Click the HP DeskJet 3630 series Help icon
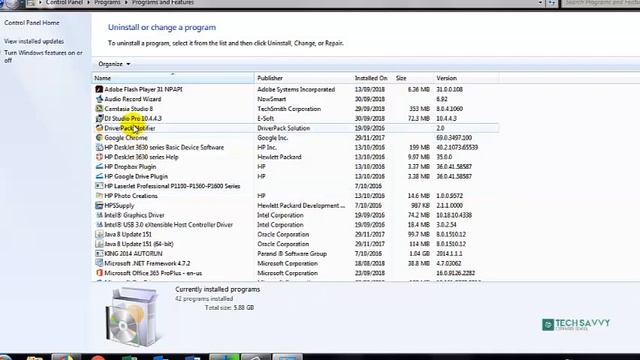 pos(99,157)
